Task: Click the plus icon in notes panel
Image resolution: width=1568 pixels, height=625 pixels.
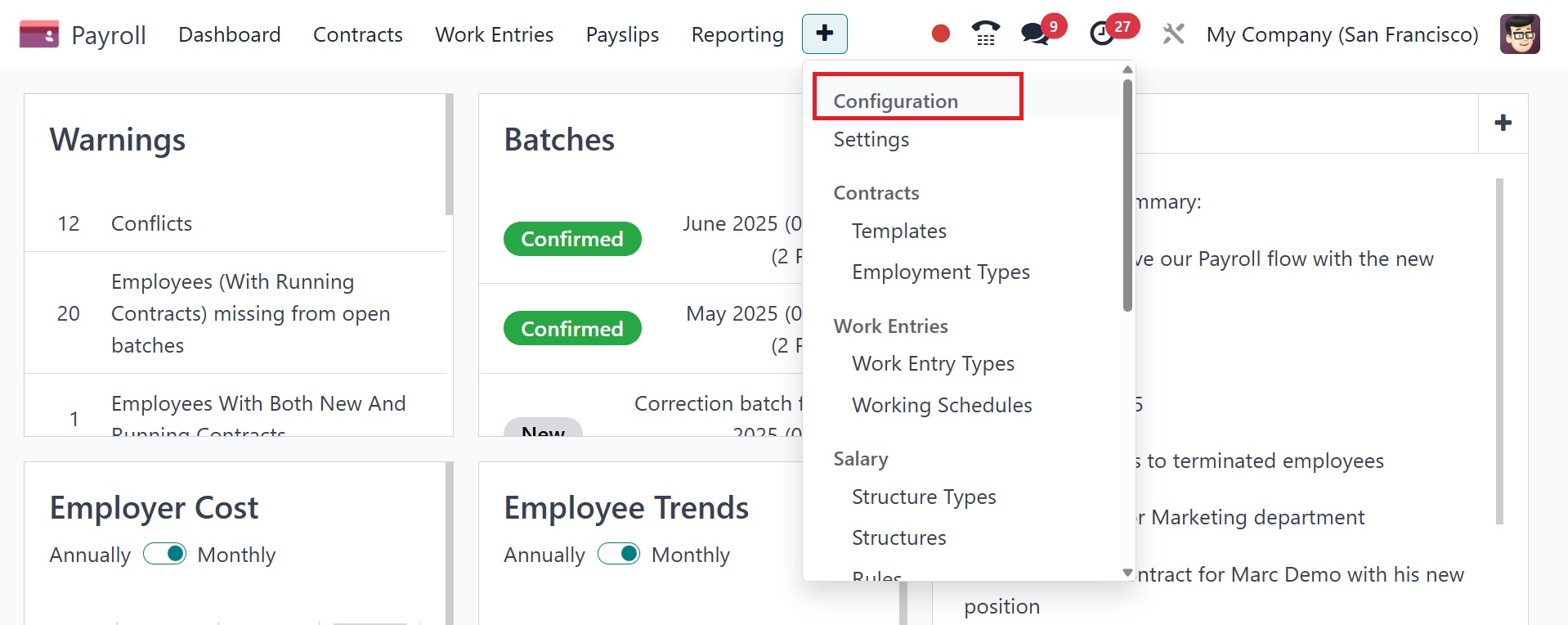Action: (x=1503, y=124)
